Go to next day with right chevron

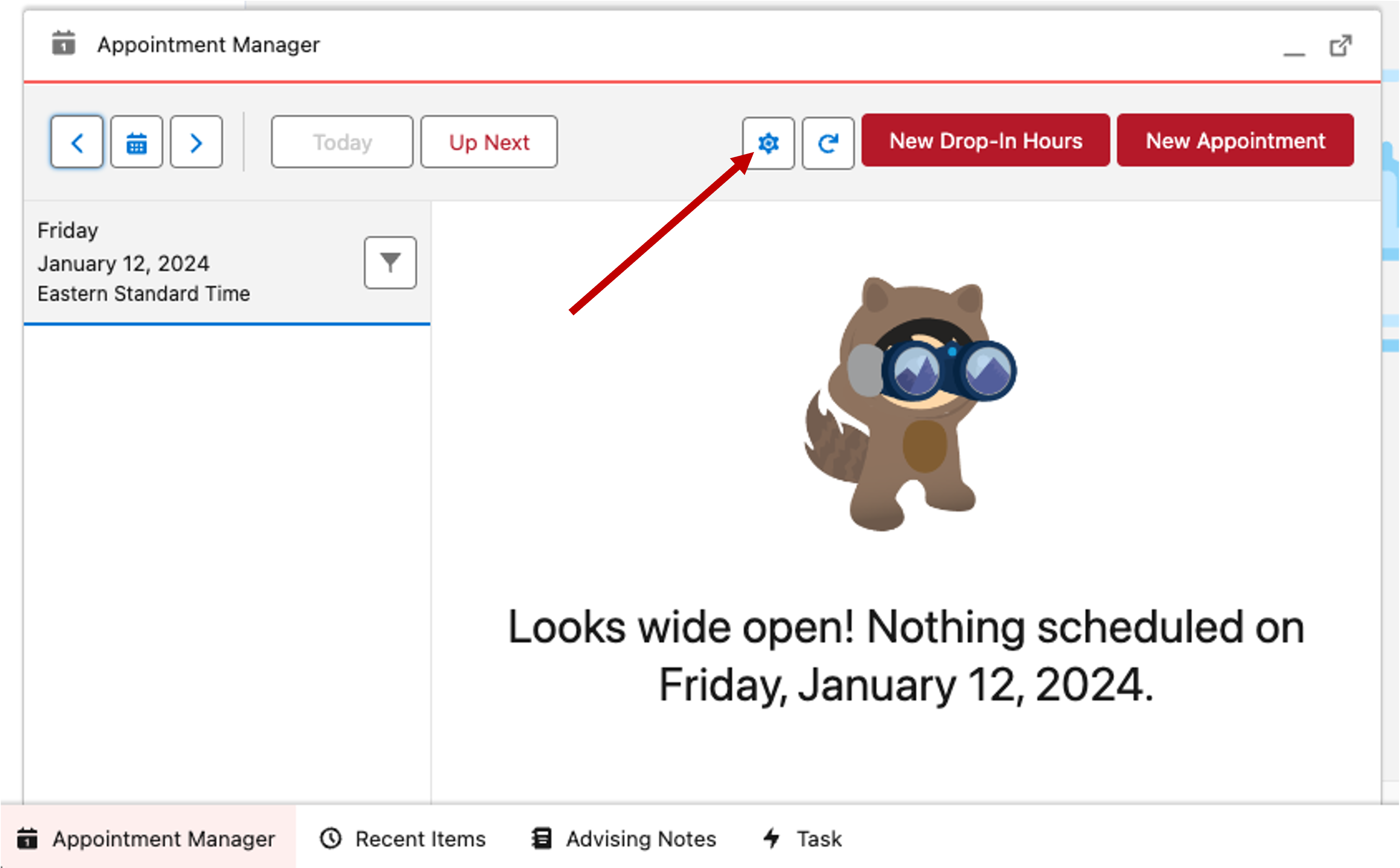point(196,142)
